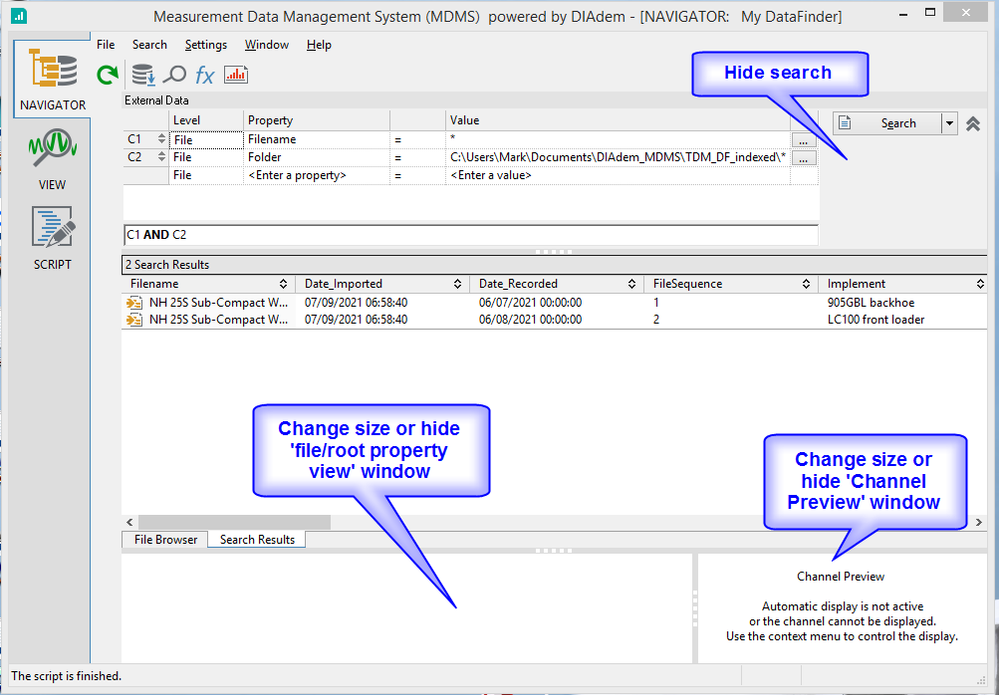Click the magnifier search toolbar icon
This screenshot has width=999, height=695.
175,75
